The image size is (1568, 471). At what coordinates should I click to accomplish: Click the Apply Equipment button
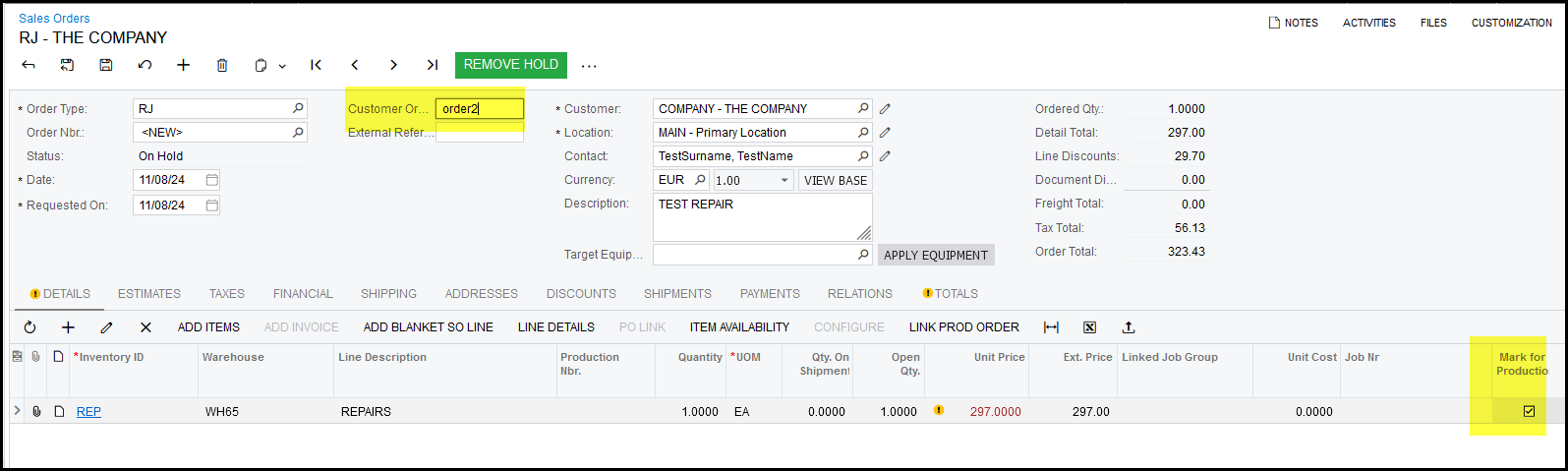935,256
